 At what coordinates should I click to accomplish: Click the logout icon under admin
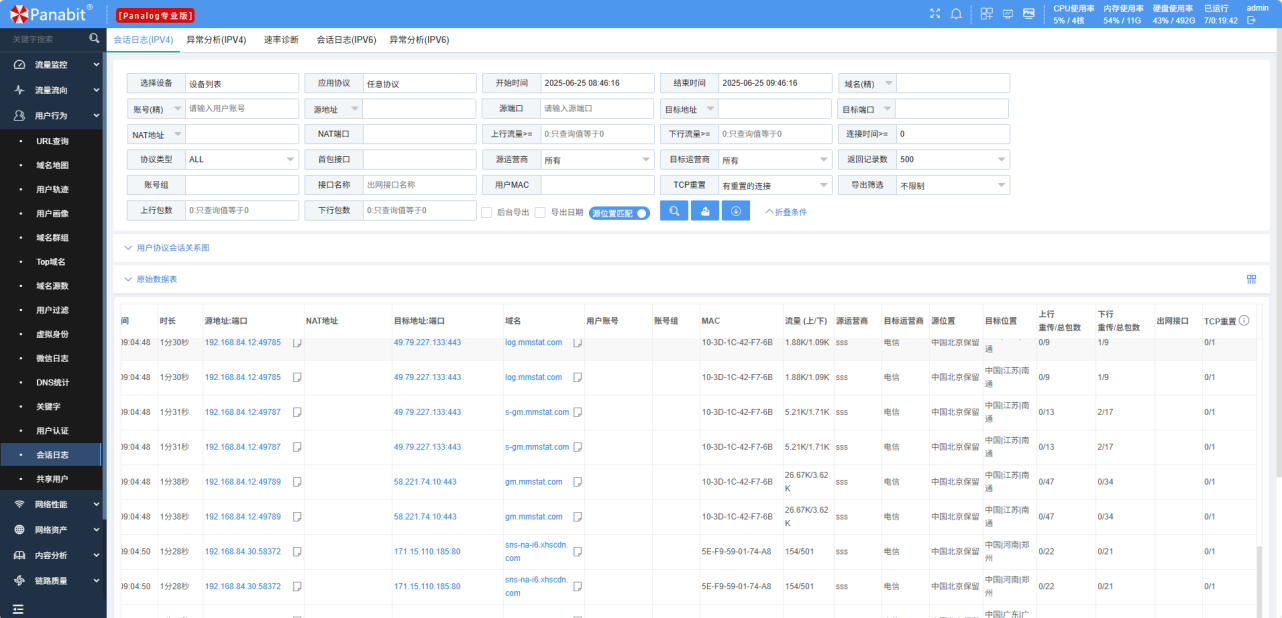coord(1251,20)
